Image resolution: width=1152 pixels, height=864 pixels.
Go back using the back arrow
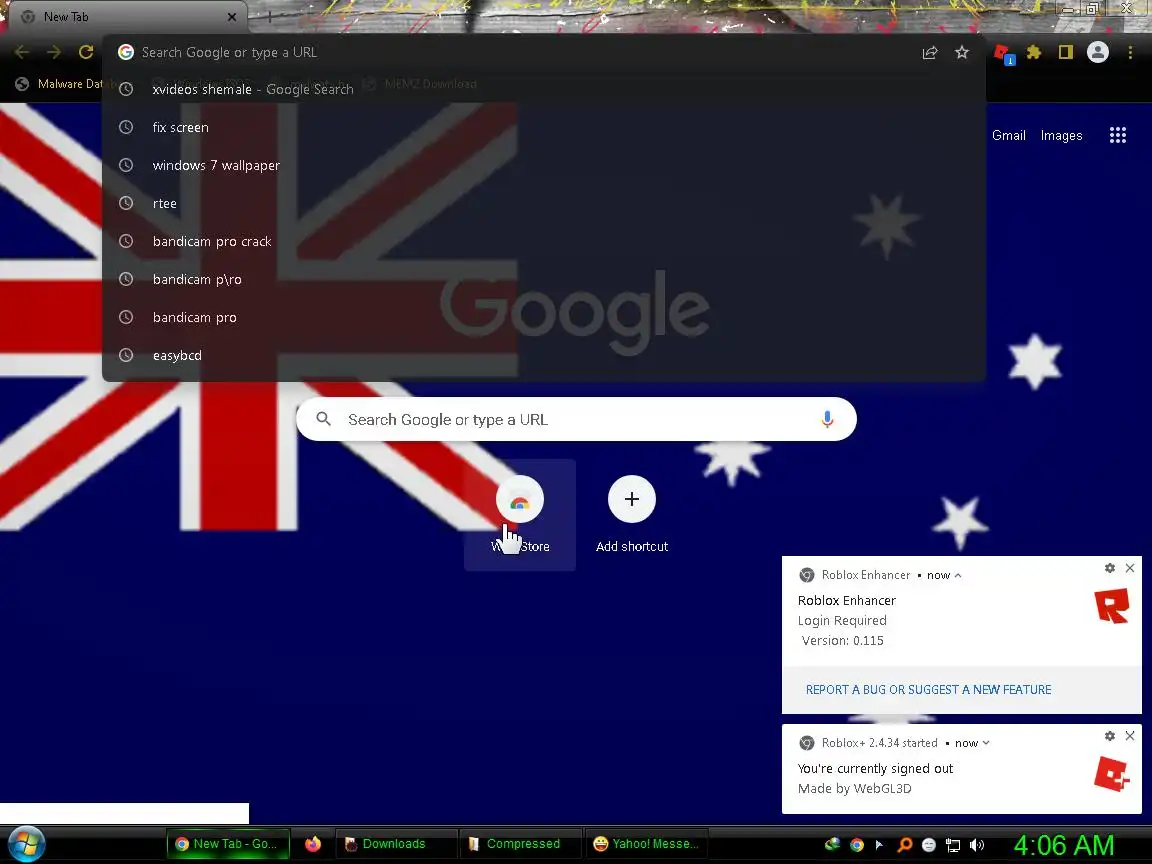coord(22,52)
